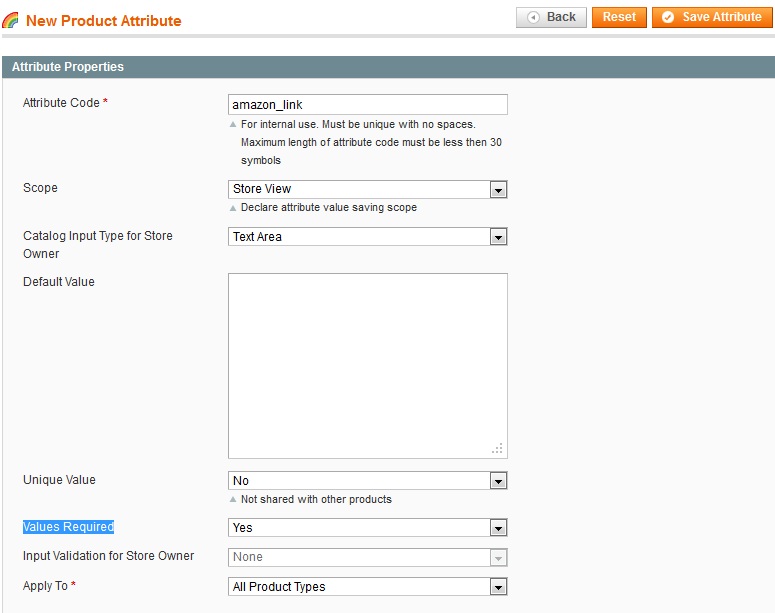Screen dimensions: 775x613
Task: Click the highlighted Values Required label
Action: coord(68,527)
